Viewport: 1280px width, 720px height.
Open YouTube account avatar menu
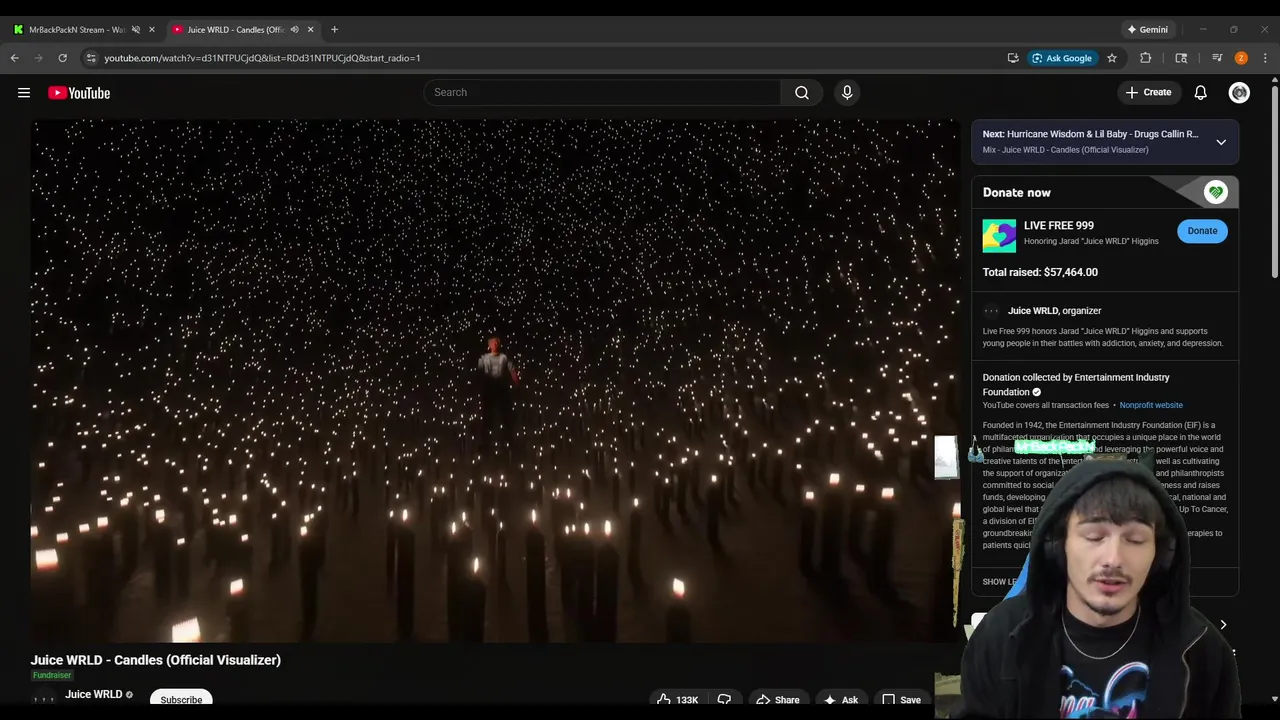pos(1239,93)
